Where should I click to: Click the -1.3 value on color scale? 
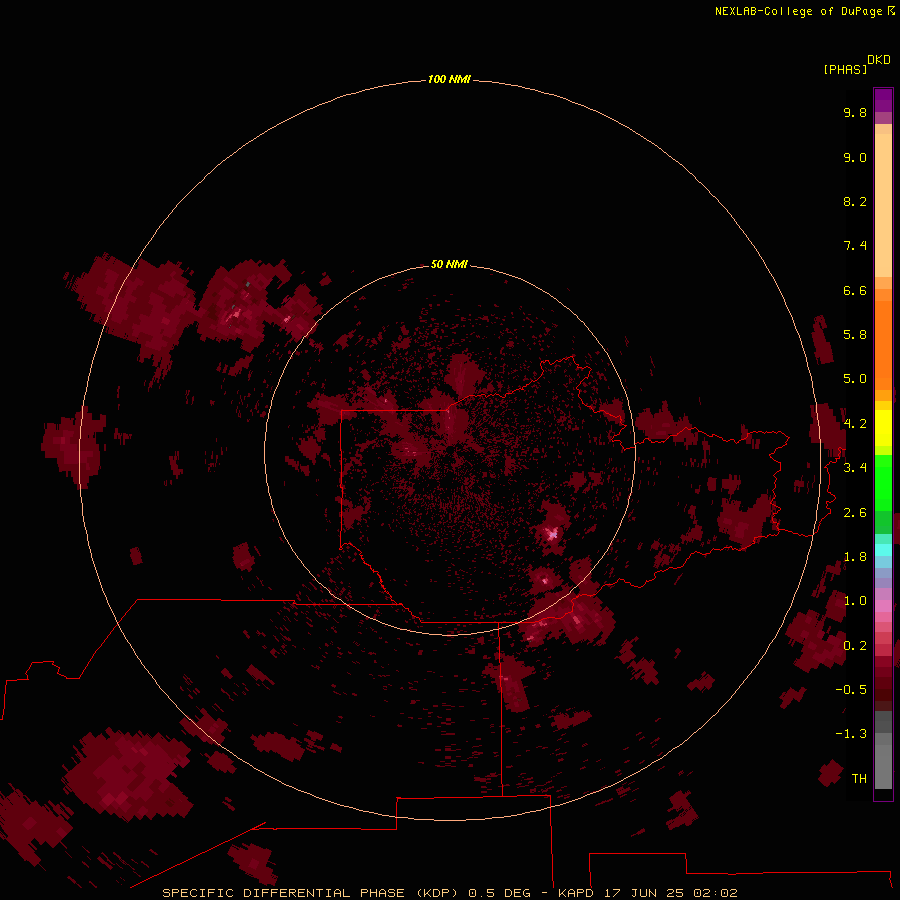coord(851,734)
